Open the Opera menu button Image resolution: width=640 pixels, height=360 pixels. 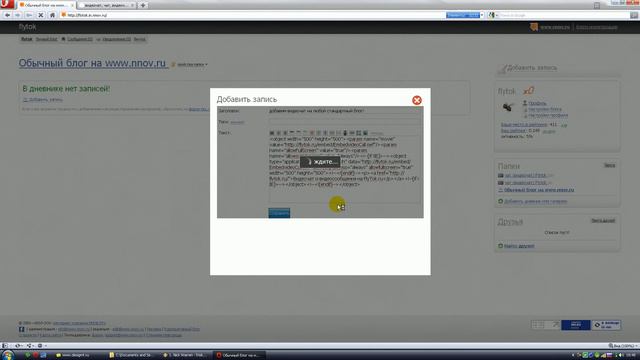coord(7,4)
